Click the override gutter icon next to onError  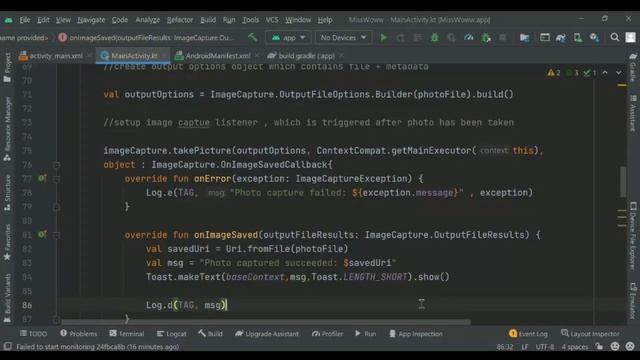pos(42,178)
